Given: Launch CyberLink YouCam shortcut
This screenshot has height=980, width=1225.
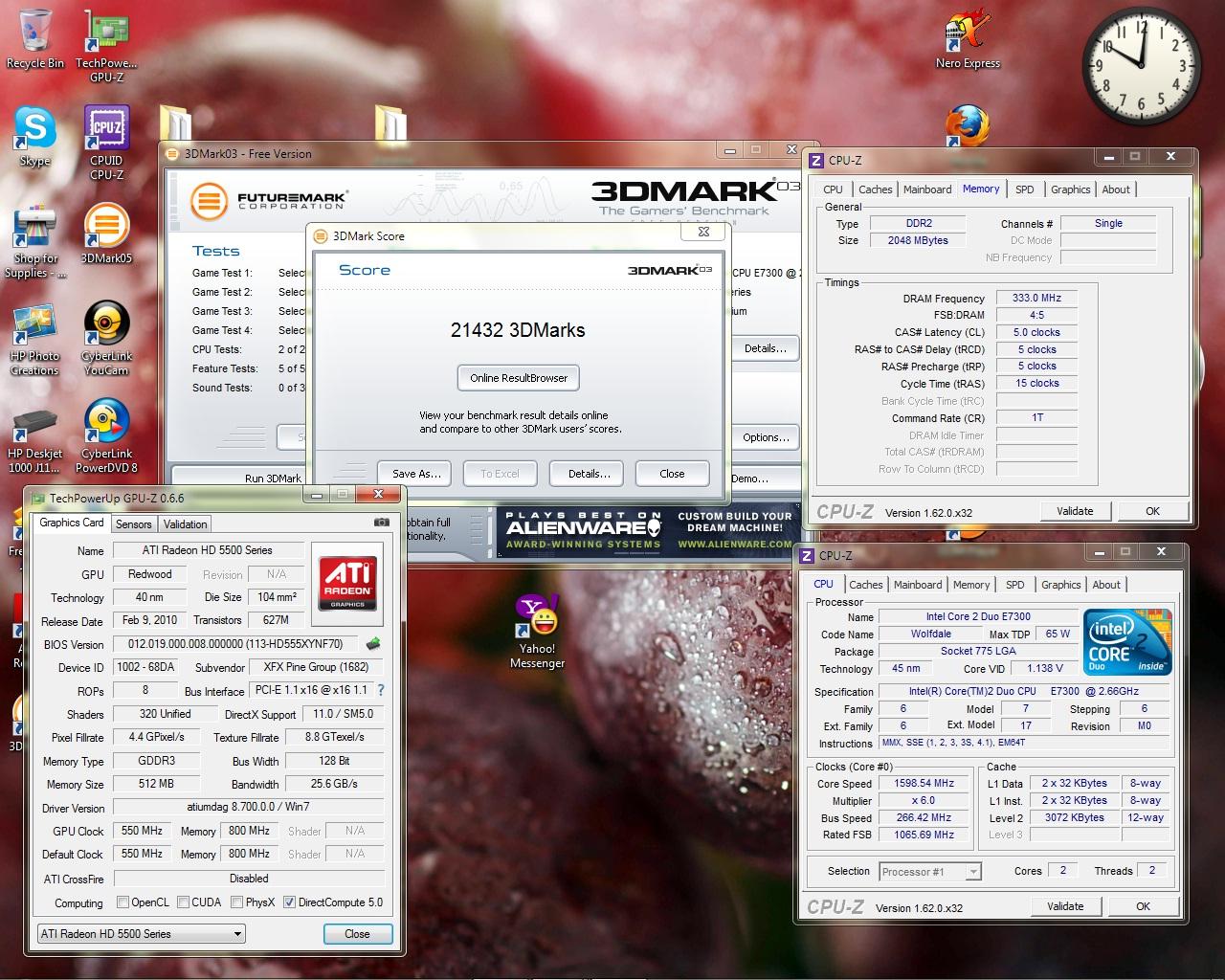Looking at the screenshot, I should pyautogui.click(x=106, y=340).
